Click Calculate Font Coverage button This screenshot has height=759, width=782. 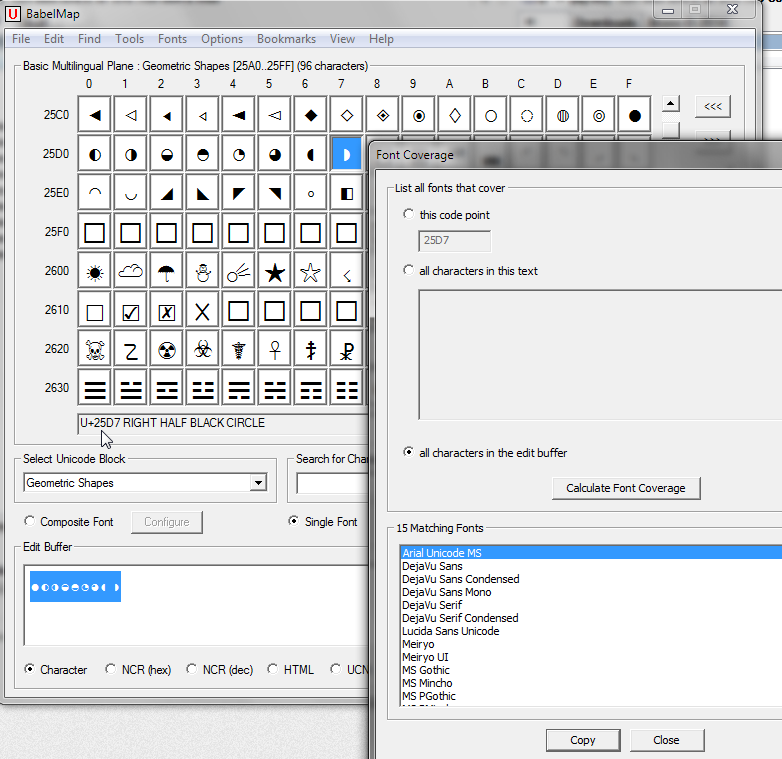[x=626, y=488]
